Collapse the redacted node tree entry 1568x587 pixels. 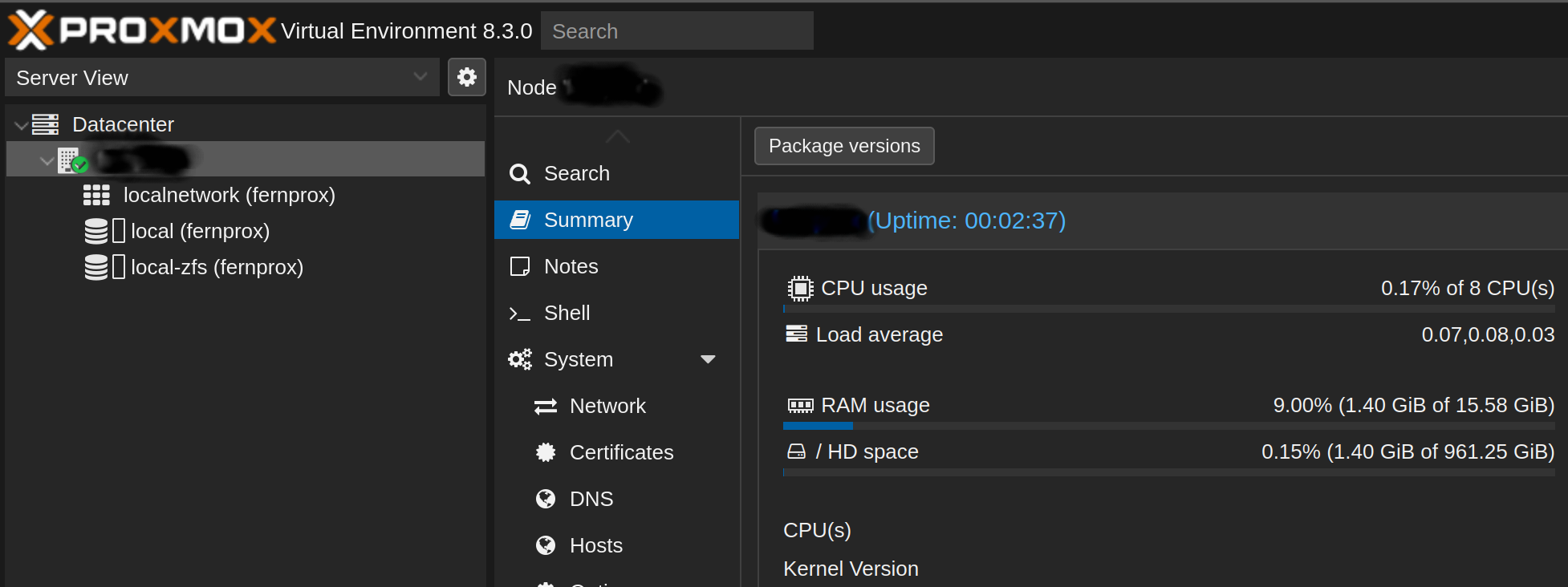(47, 160)
